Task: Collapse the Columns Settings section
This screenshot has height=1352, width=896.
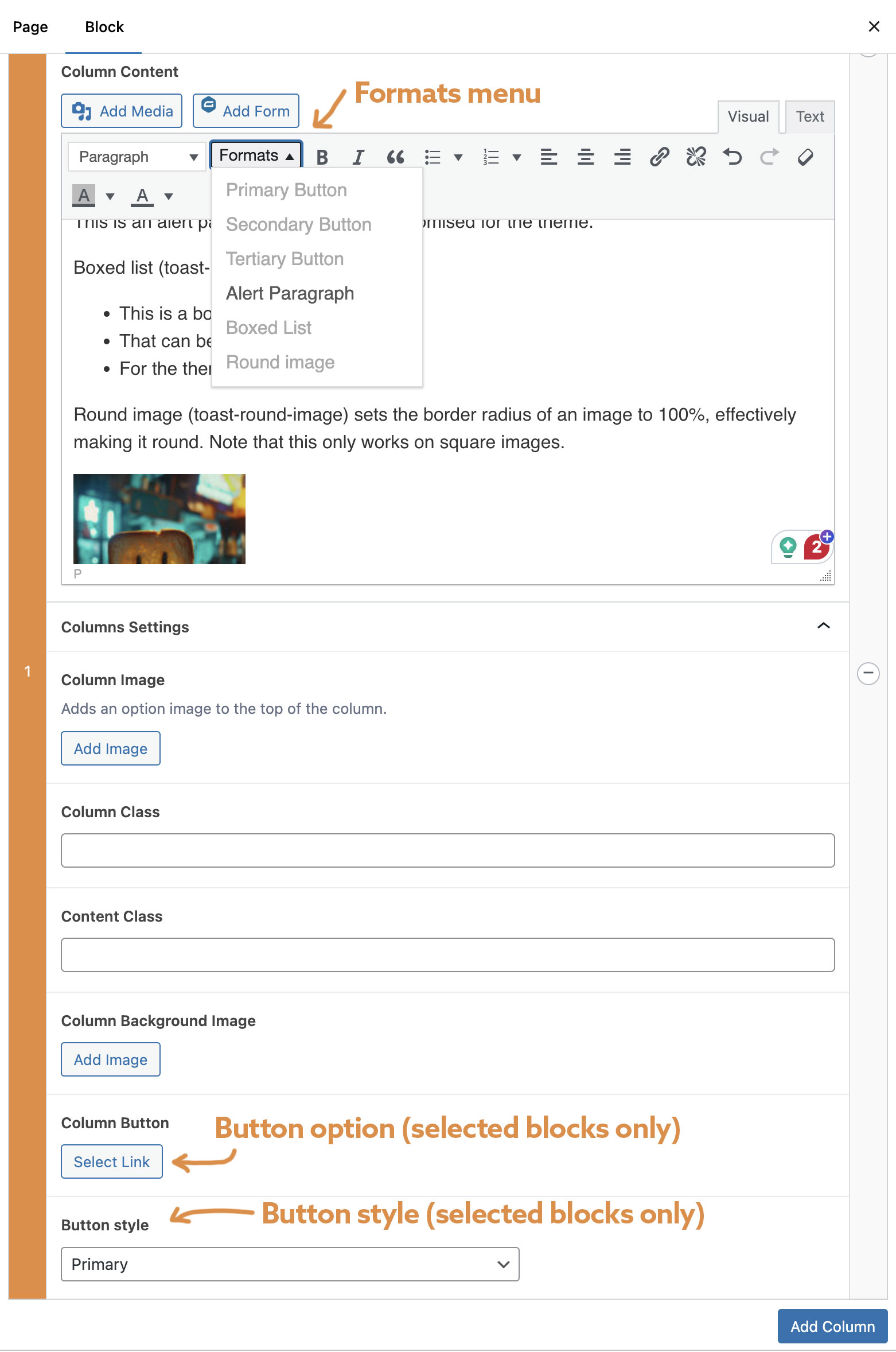Action: [823, 626]
